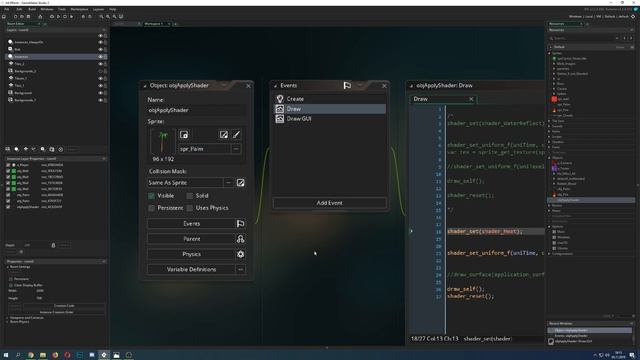This screenshot has width=640, height=360.
Task: Toggle the Clear Display Buffer checkbox in Room Settings
Action: (11, 285)
